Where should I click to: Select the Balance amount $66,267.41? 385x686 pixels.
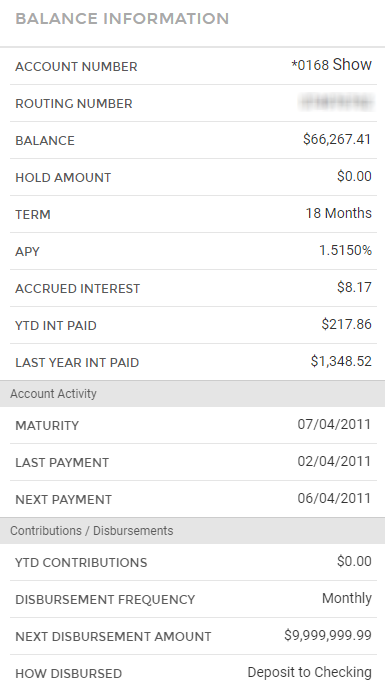pyautogui.click(x=337, y=139)
